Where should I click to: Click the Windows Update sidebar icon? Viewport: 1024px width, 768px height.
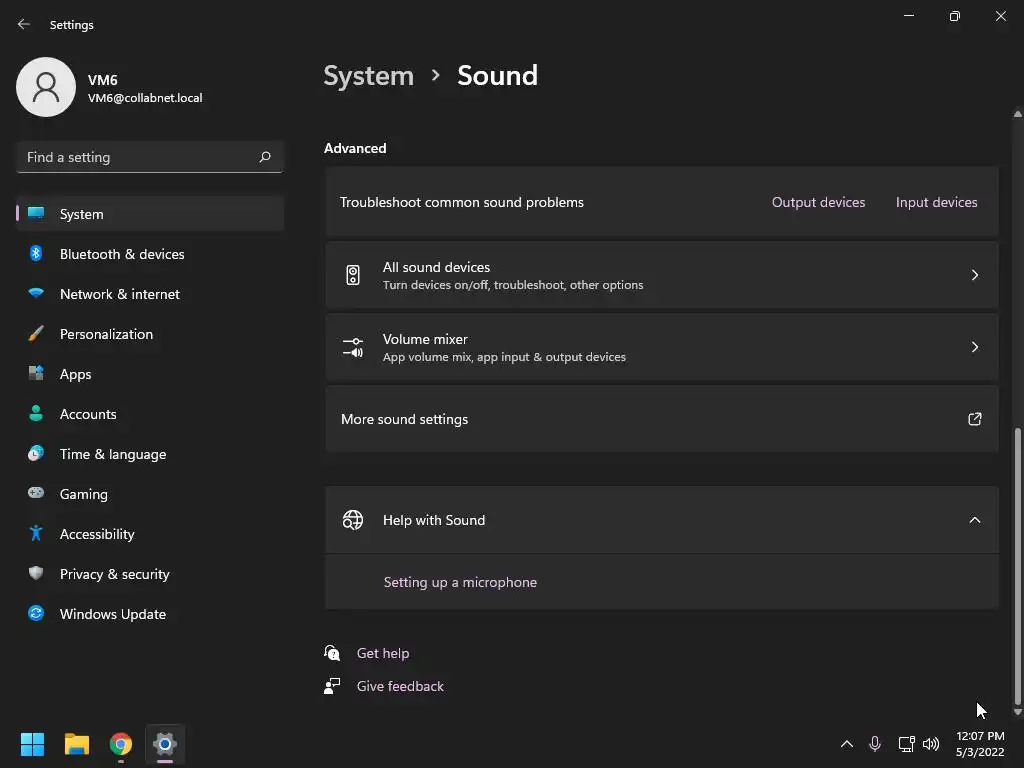tap(36, 614)
